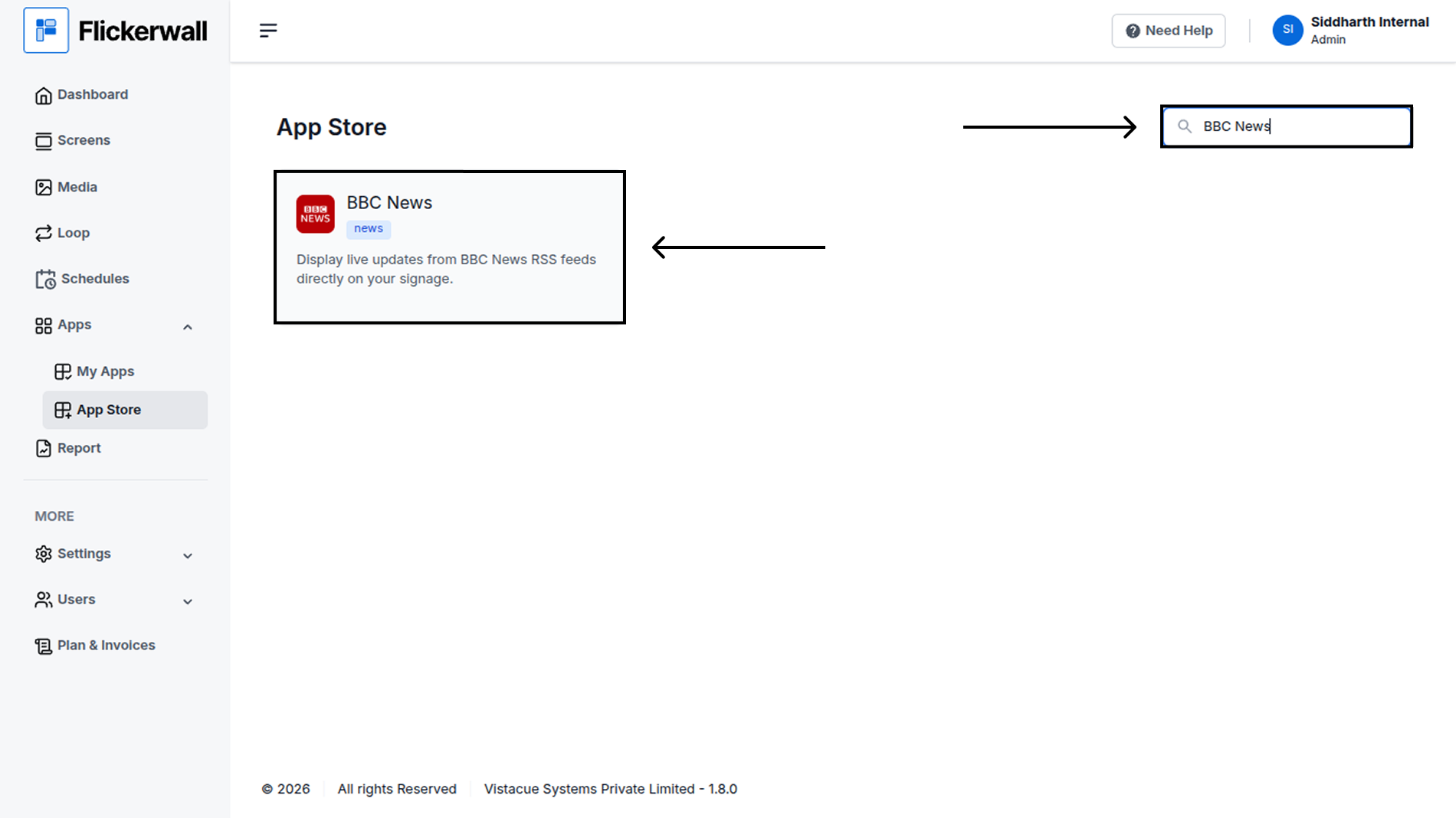Open the Siddharth Internal account name
The height and width of the screenshot is (818, 1456).
[1369, 21]
